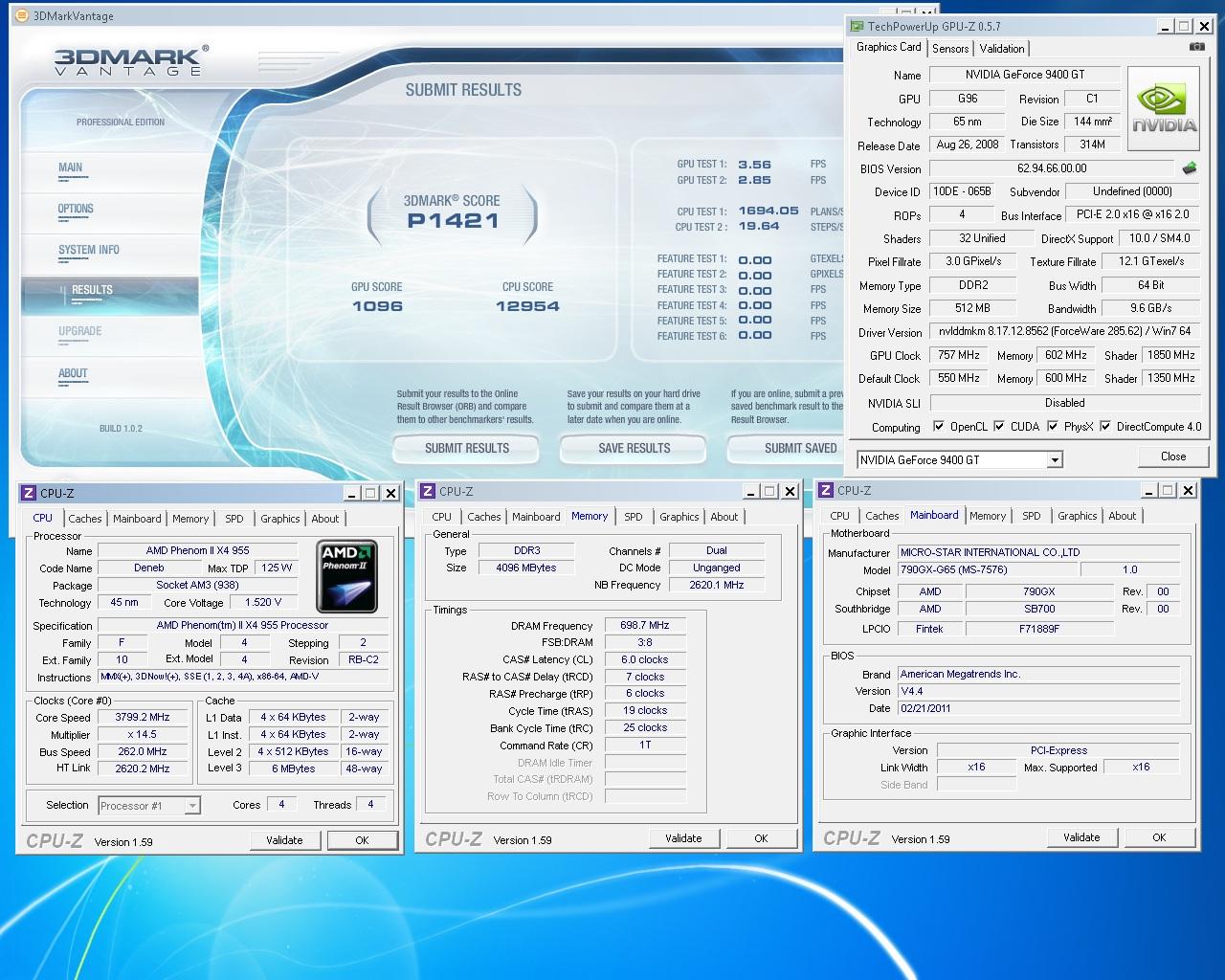Click the GPU-Z title bar icon
This screenshot has width=1225, height=980.
(857, 26)
